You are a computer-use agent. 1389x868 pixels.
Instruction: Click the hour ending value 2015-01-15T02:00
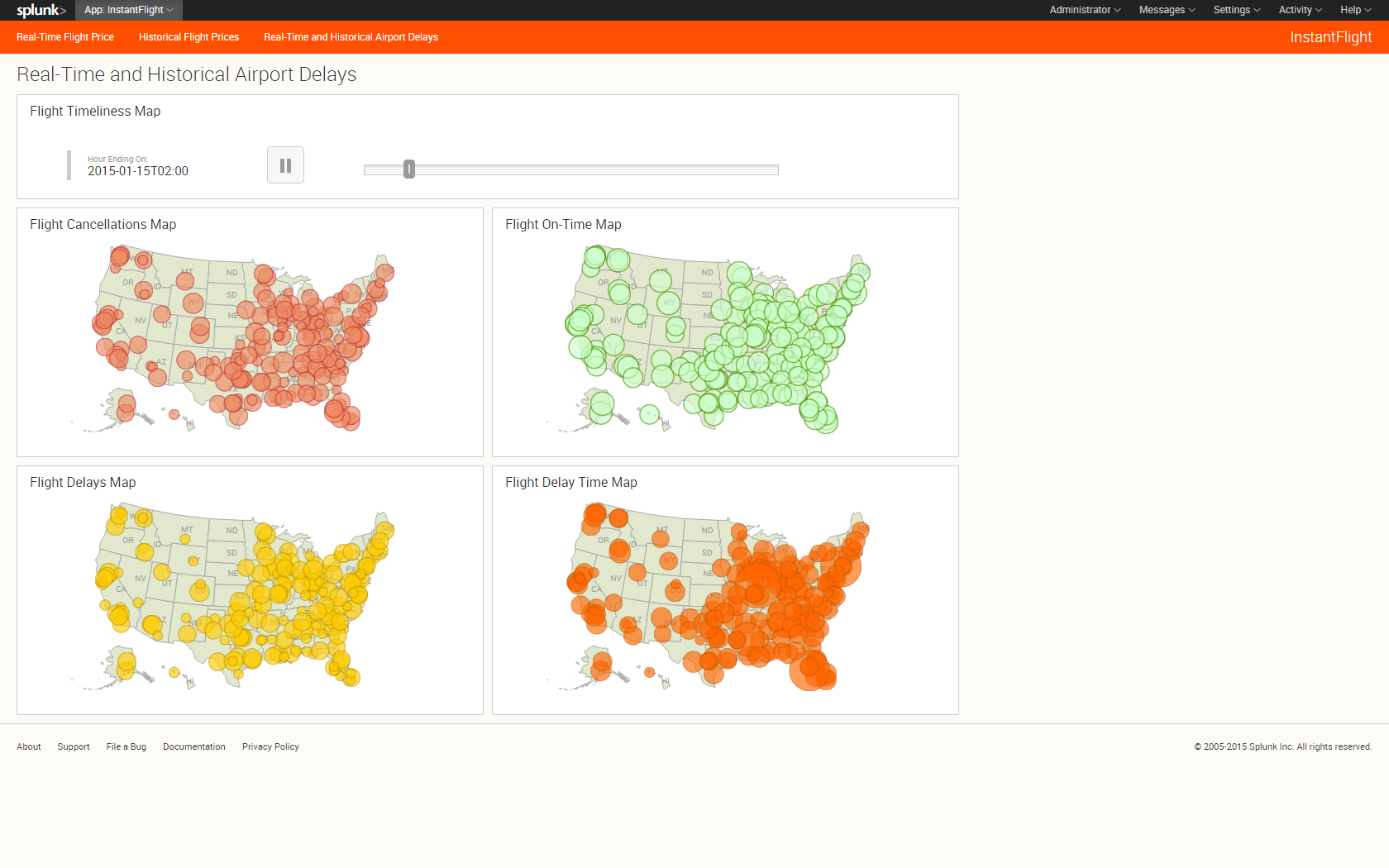[138, 171]
